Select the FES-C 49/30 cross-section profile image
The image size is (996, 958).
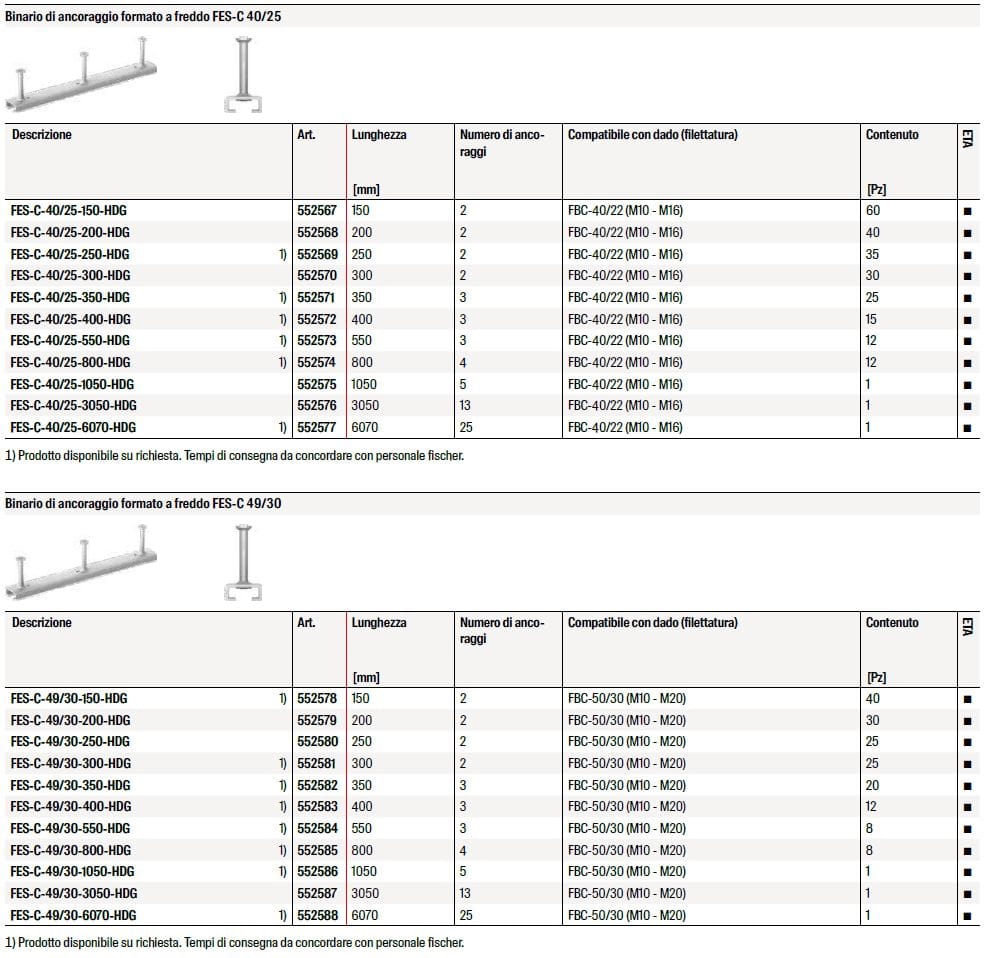pos(243,565)
